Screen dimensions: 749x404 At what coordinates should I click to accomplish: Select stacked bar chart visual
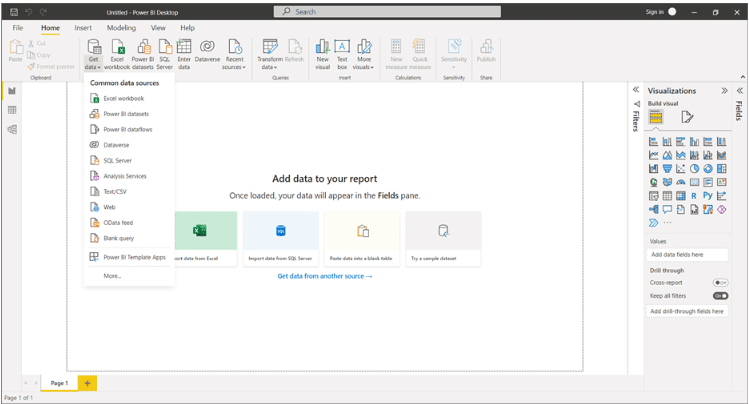click(653, 142)
